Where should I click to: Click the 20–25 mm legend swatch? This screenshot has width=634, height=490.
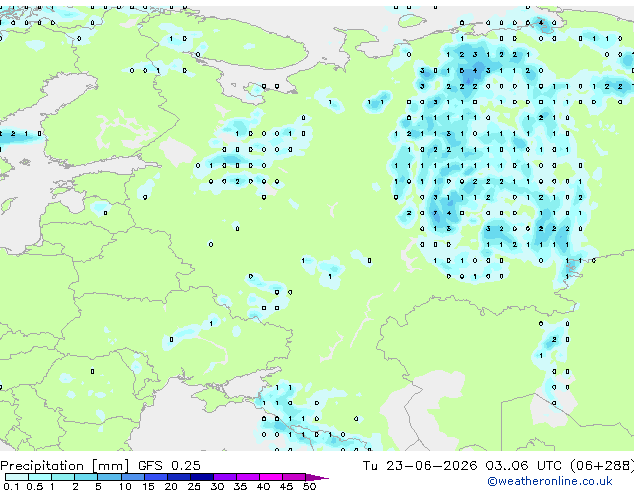(179, 477)
